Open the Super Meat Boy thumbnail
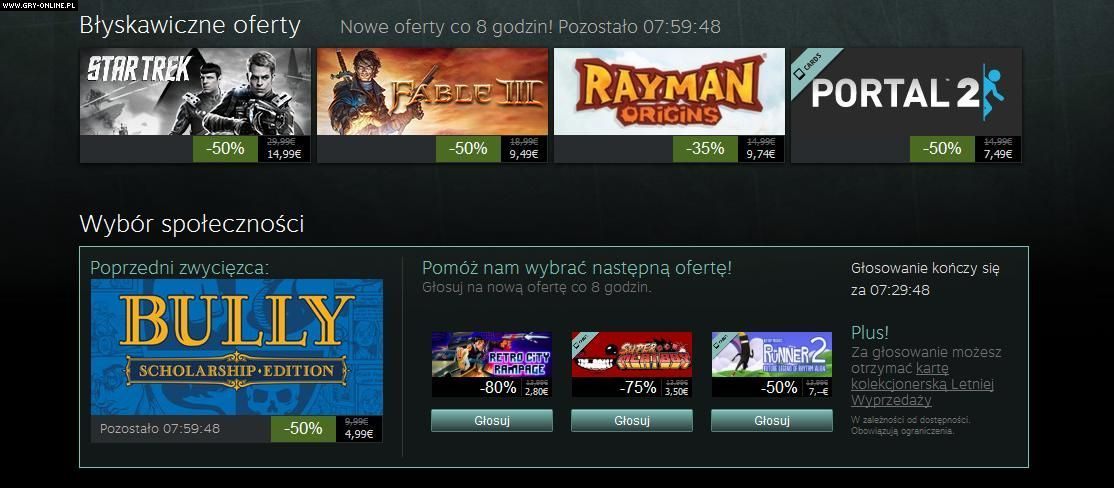Image resolution: width=1114 pixels, height=488 pixels. [632, 354]
